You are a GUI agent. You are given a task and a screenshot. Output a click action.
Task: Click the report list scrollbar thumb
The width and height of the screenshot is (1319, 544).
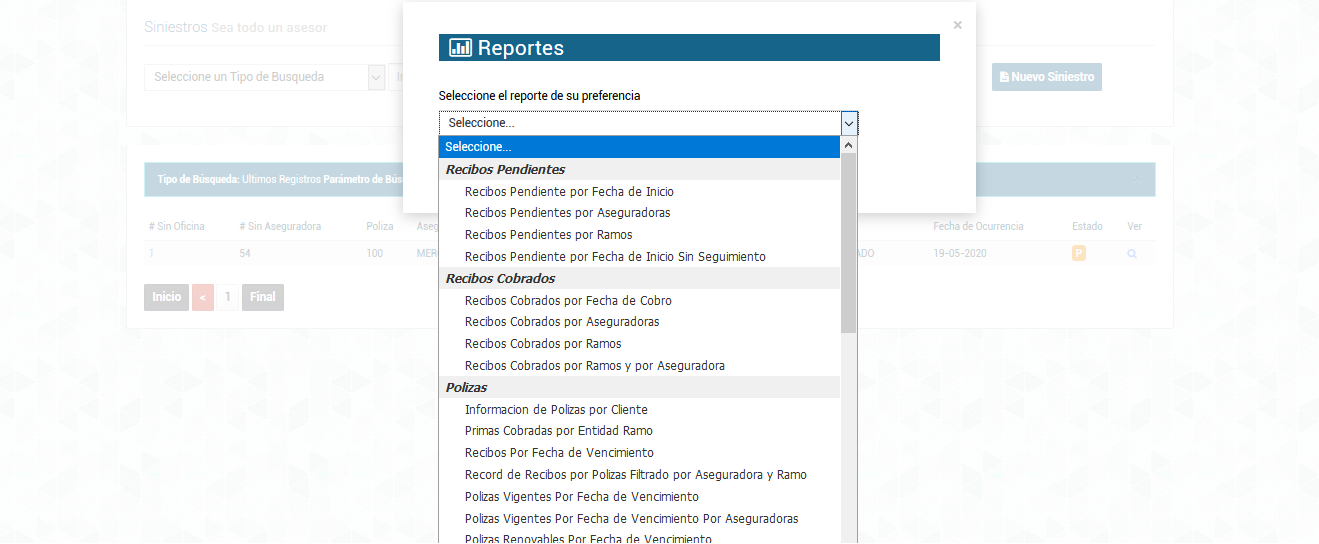(849, 245)
